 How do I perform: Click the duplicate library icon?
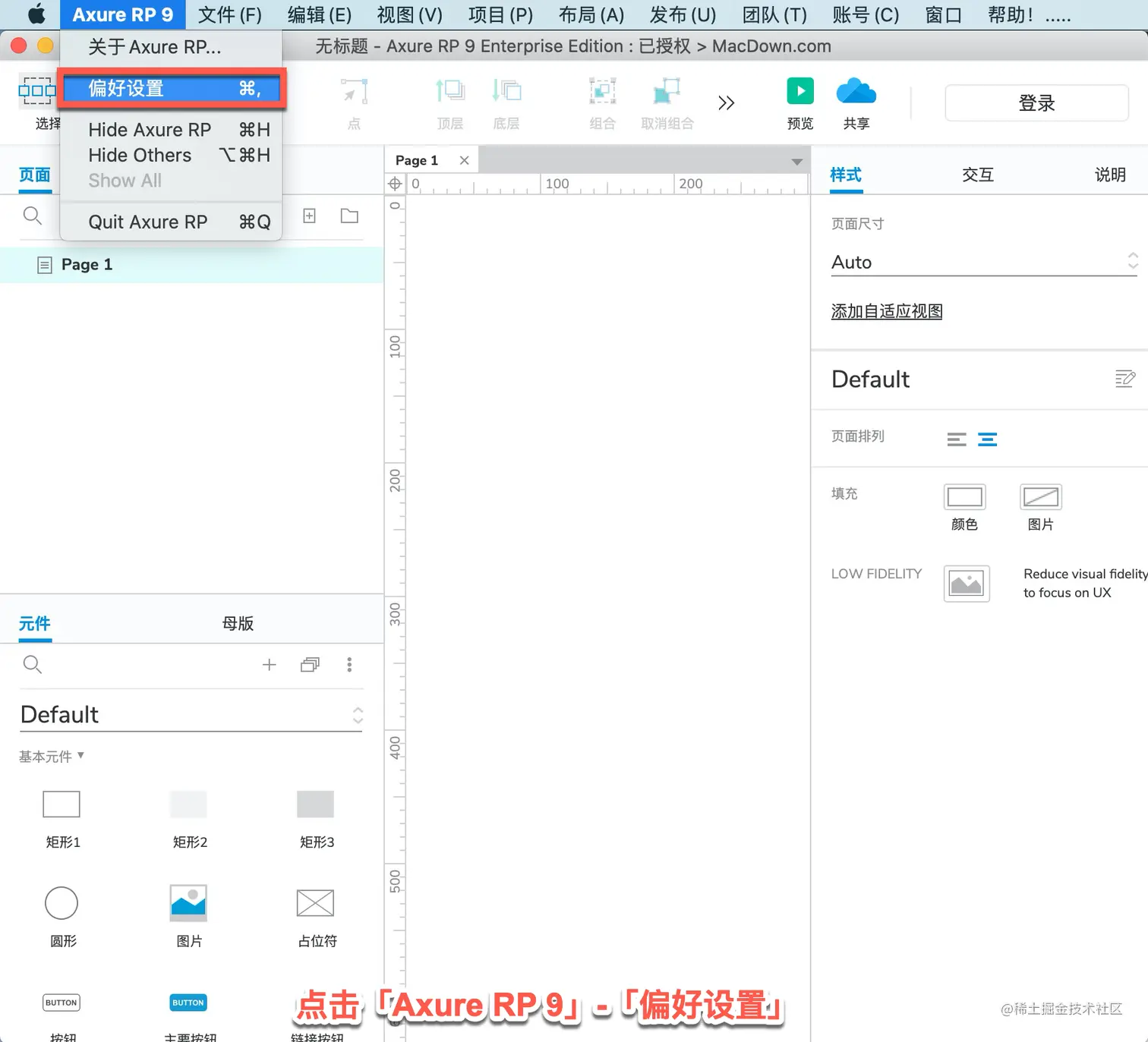click(310, 665)
